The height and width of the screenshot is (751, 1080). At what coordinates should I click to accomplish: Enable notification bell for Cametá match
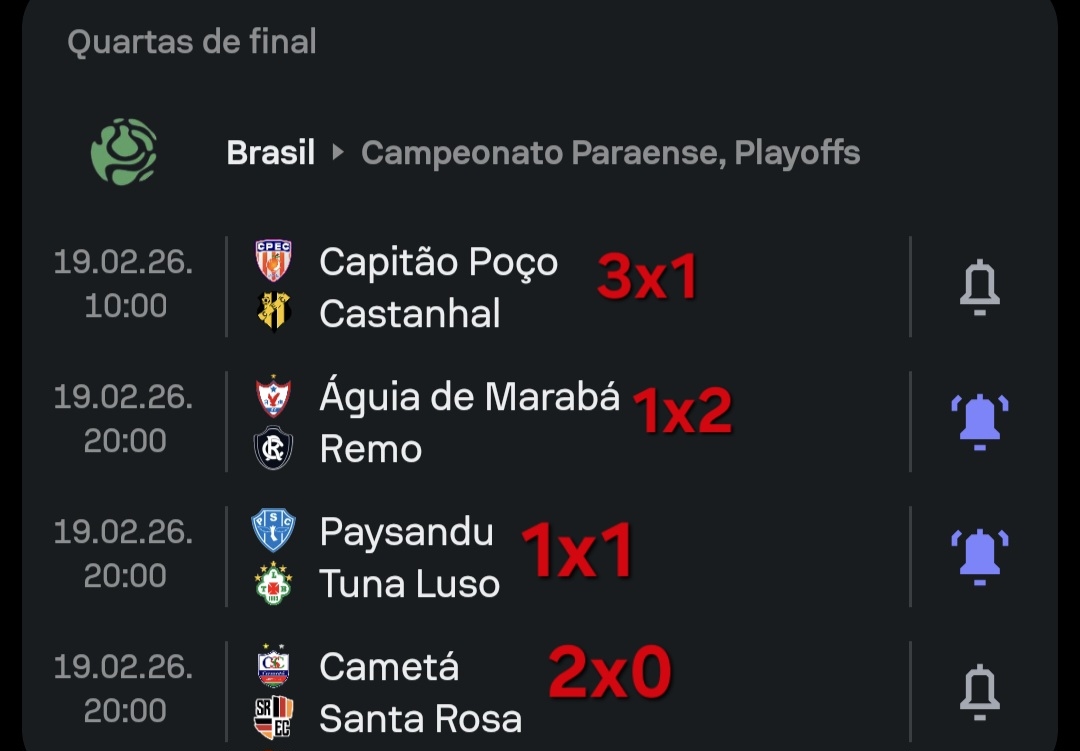point(979,691)
